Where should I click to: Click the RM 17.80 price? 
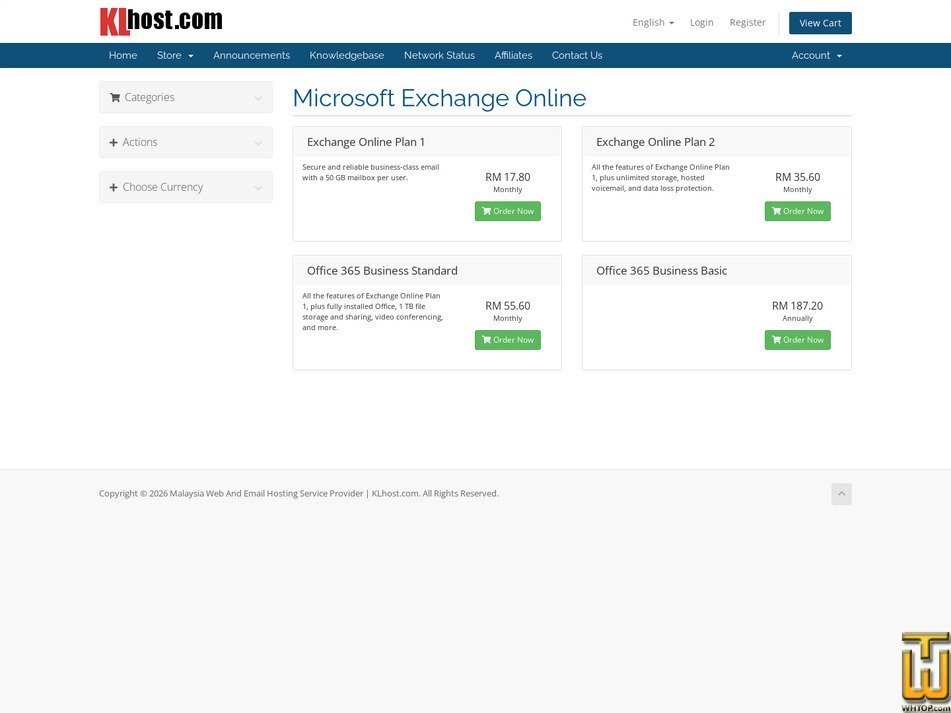coord(508,177)
